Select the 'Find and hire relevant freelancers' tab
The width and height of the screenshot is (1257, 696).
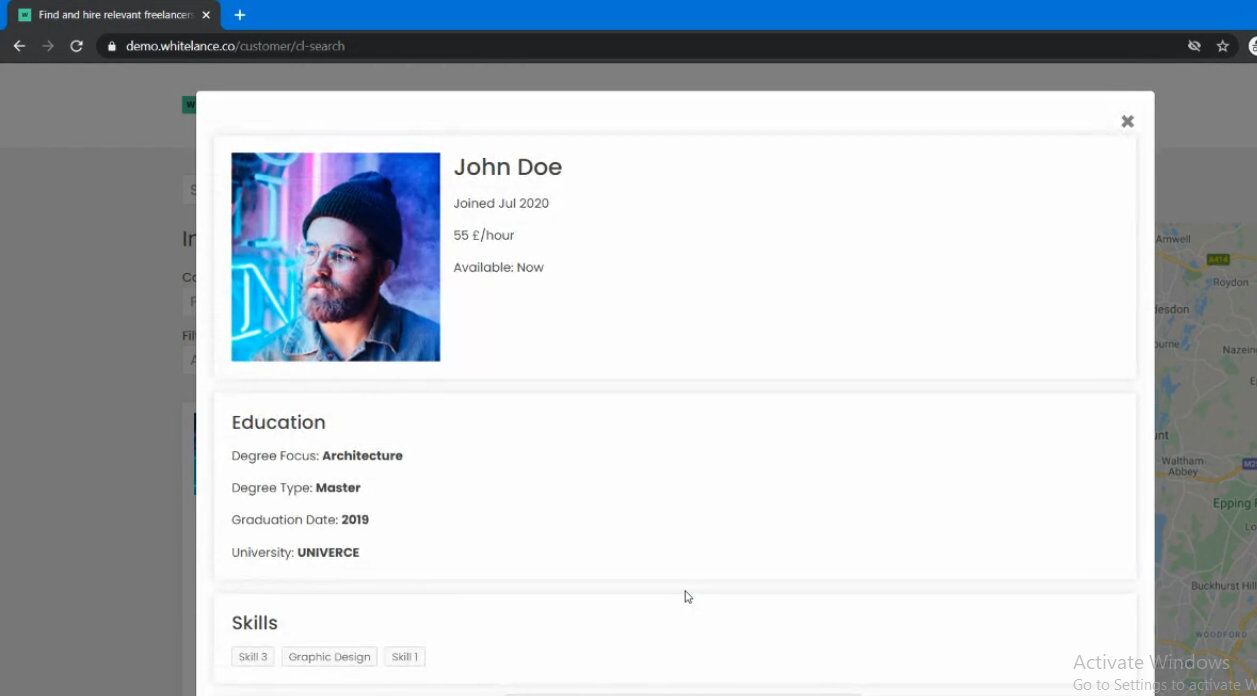pos(115,15)
